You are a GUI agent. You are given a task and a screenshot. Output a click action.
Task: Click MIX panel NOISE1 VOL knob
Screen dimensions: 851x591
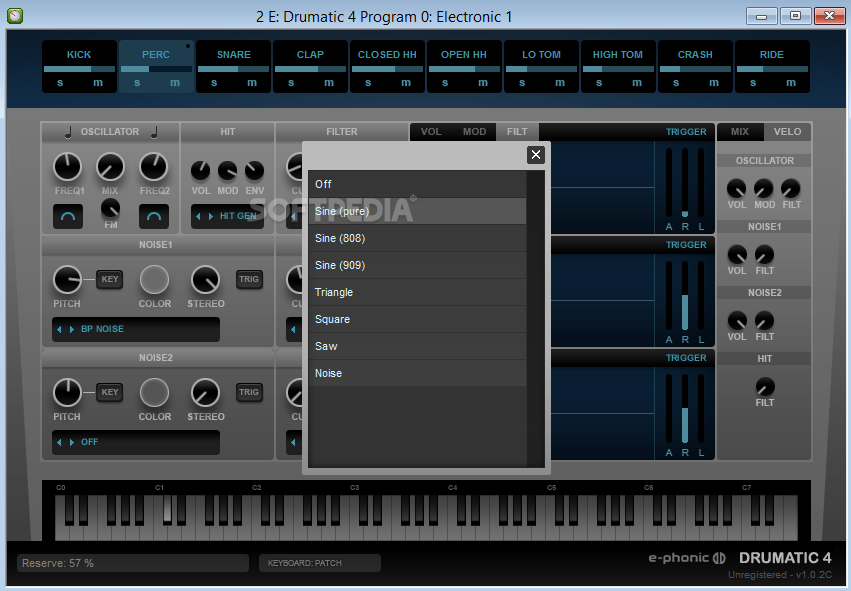[736, 255]
